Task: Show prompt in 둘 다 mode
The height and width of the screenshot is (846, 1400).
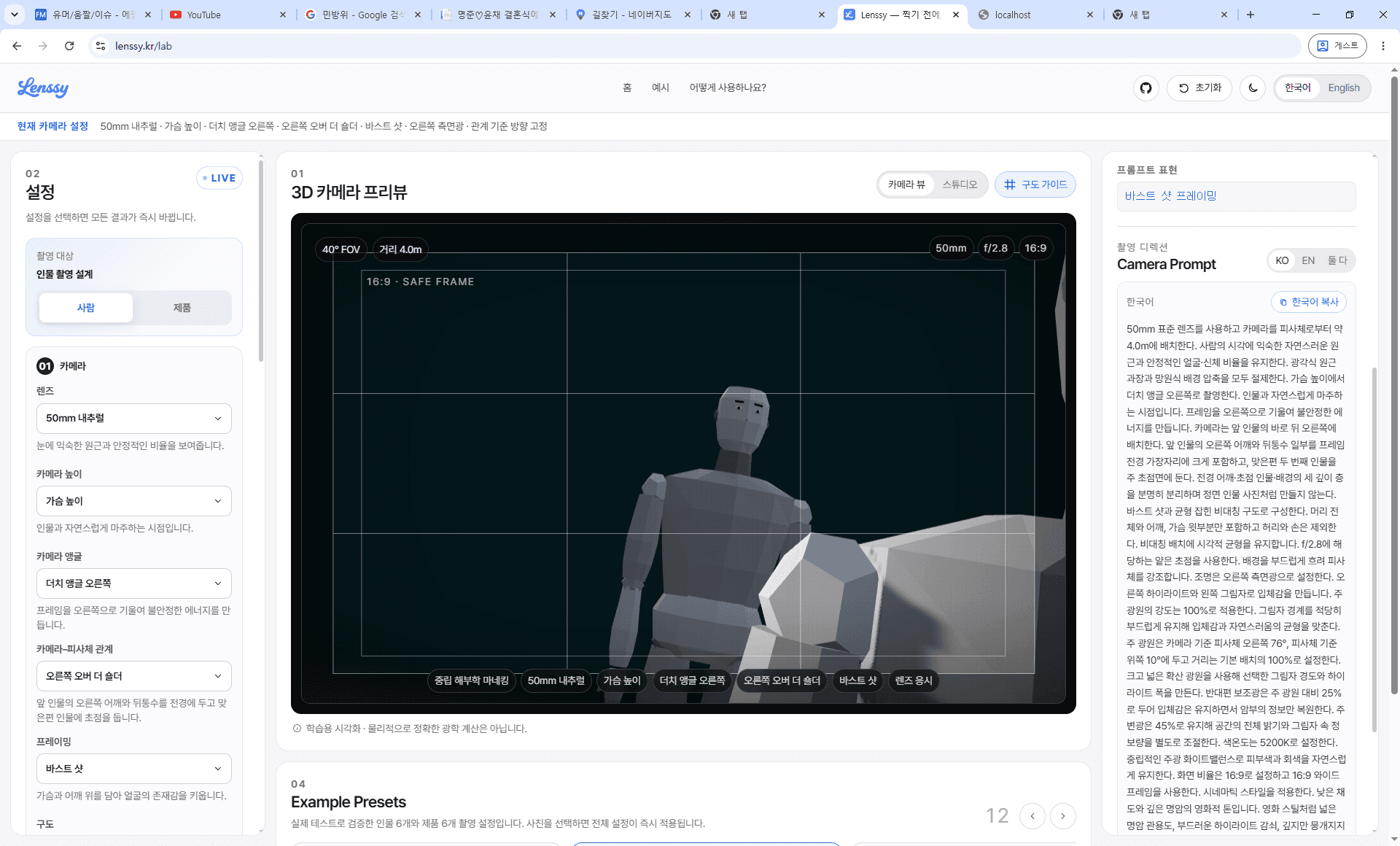Action: (1337, 260)
